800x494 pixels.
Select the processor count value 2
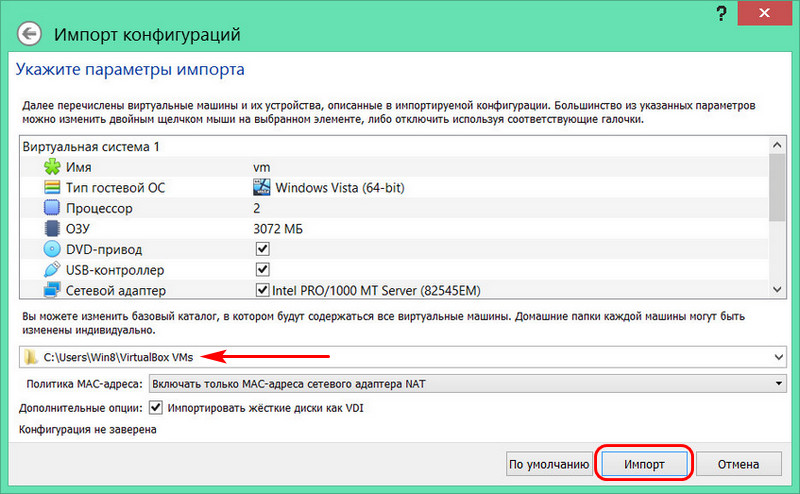(257, 208)
